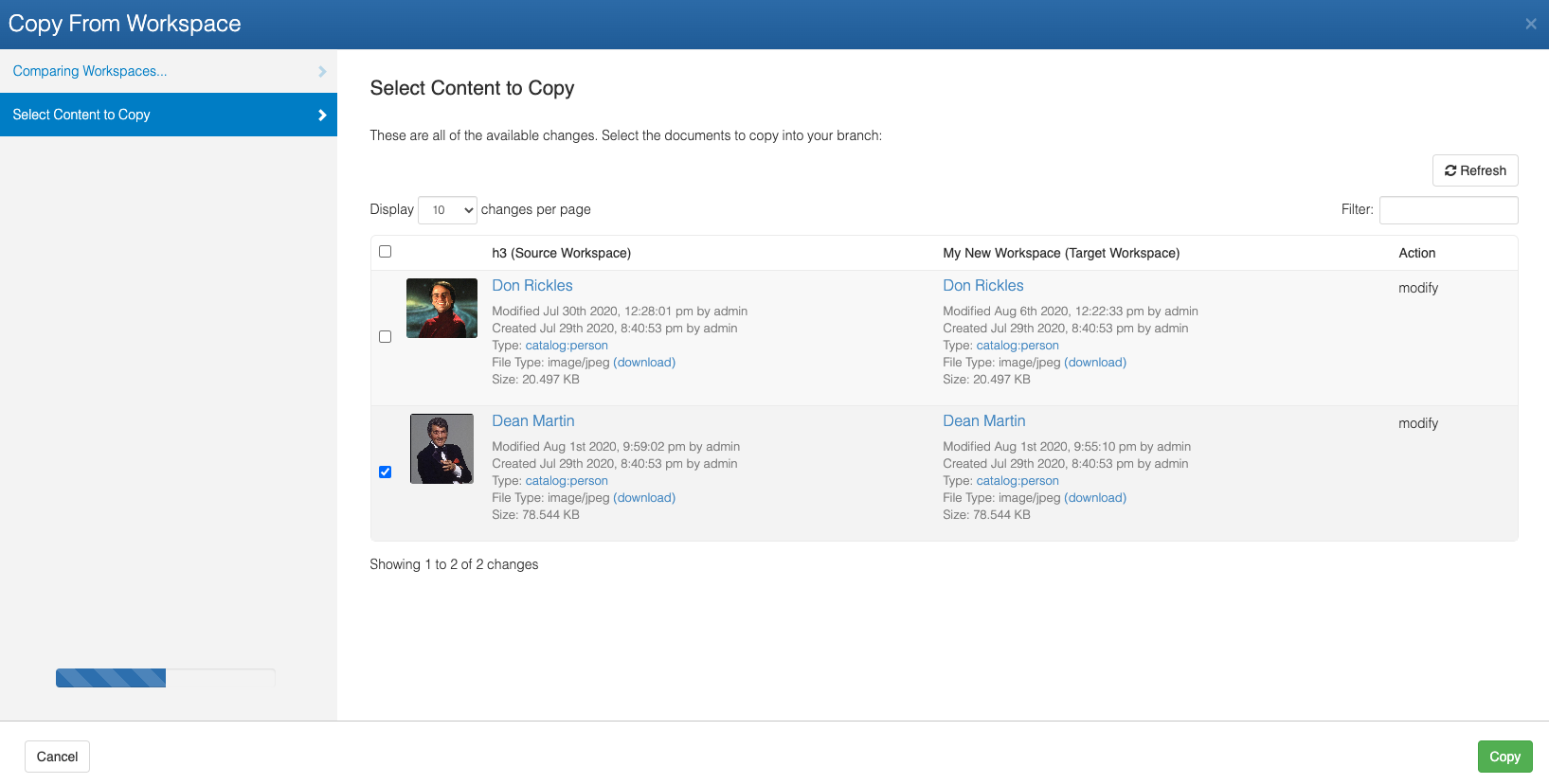
Task: Open source workspace Don Rickles link
Action: click(x=531, y=286)
